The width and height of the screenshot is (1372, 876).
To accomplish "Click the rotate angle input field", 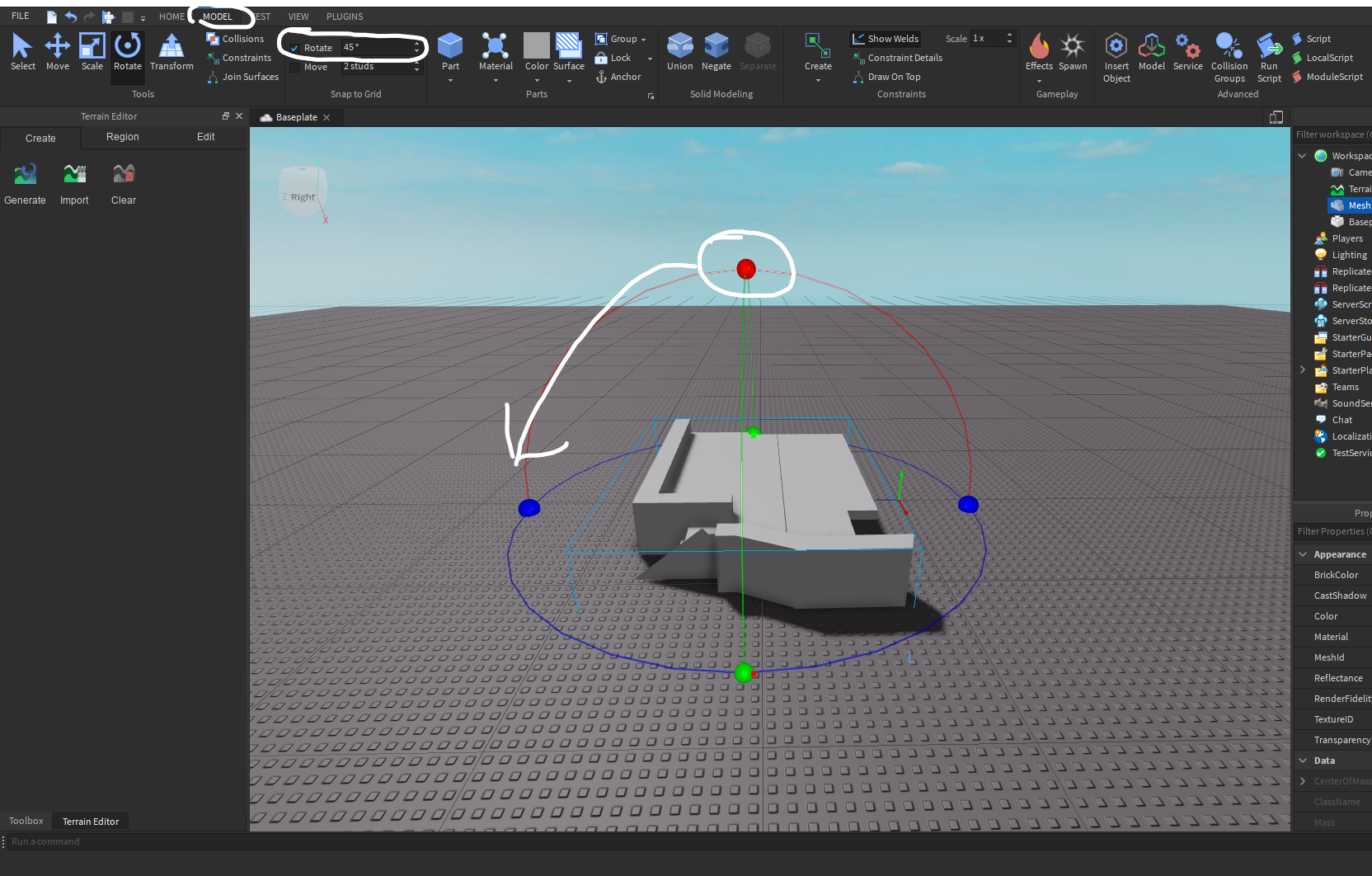I will click(x=377, y=48).
